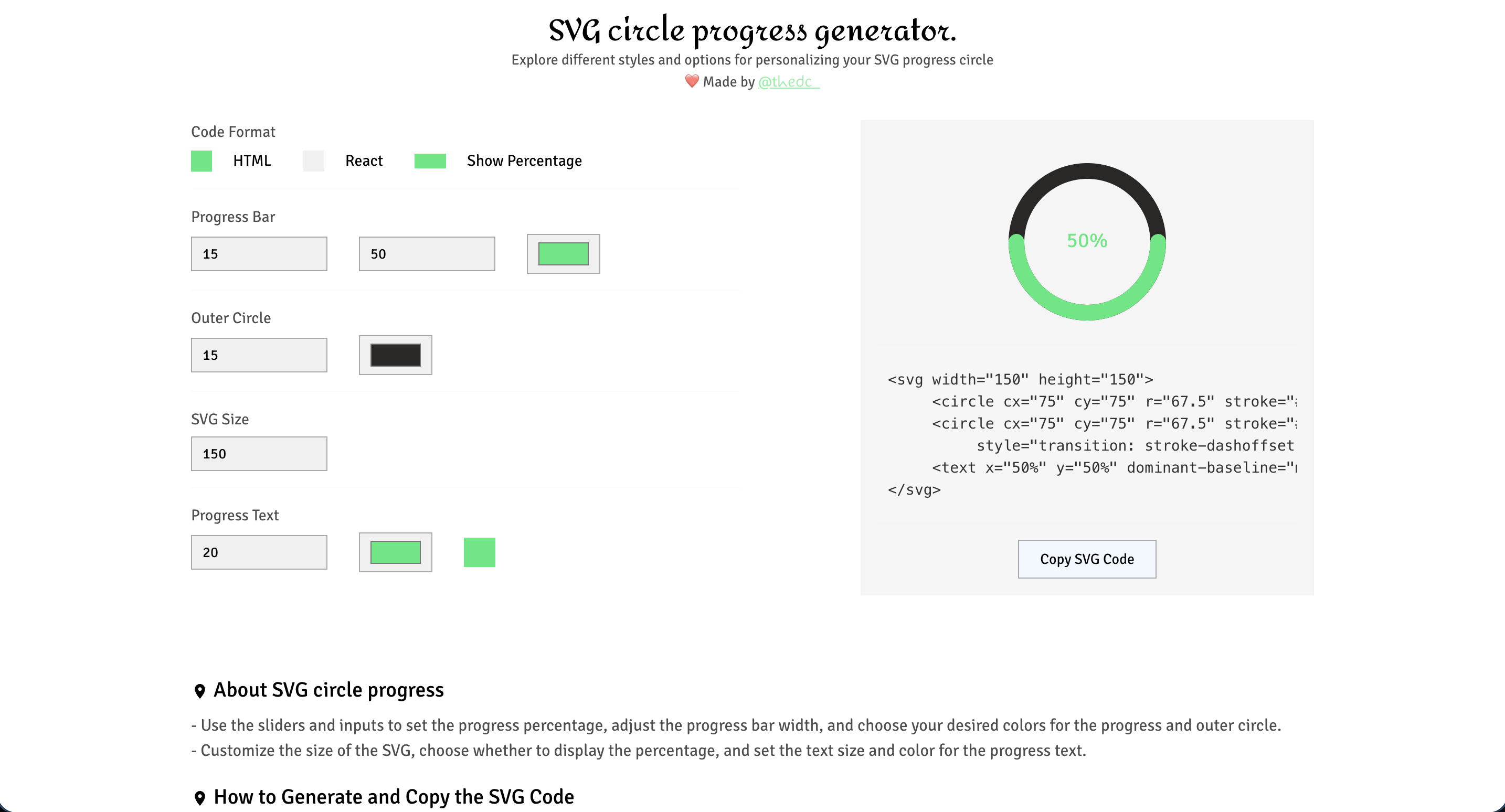This screenshot has width=1505, height=812.
Task: Click the Progress Bar width field
Action: (x=259, y=253)
